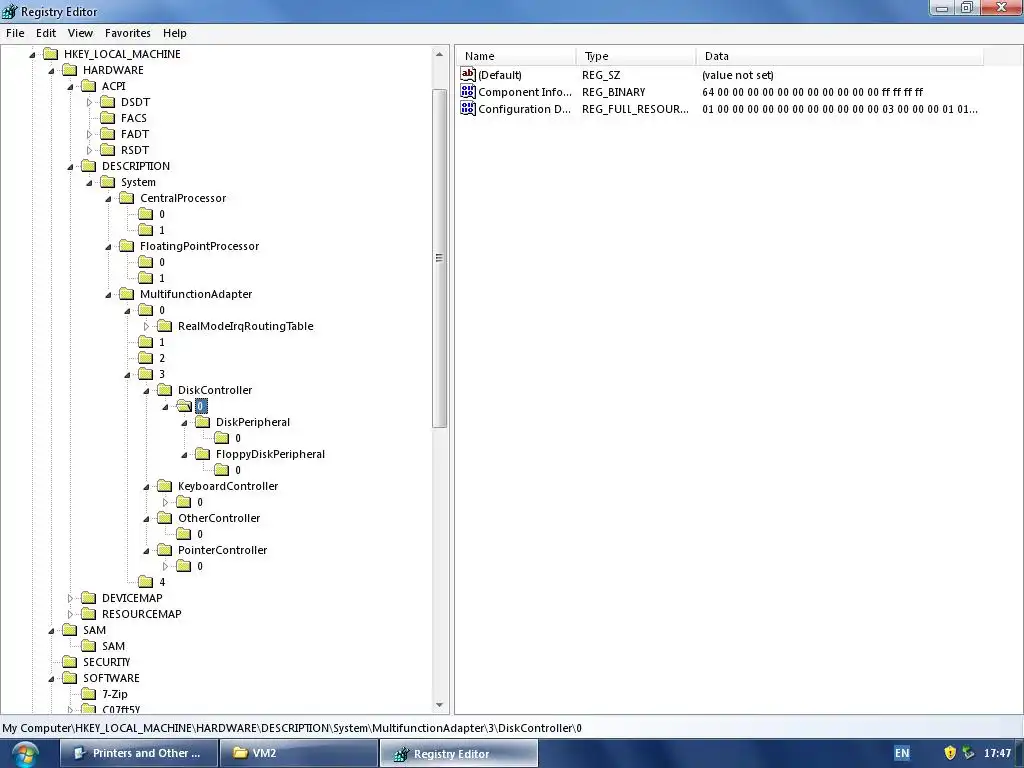The width and height of the screenshot is (1024, 768).
Task: Select REG_FULL_RESOUR... type cell
Action: (x=635, y=109)
